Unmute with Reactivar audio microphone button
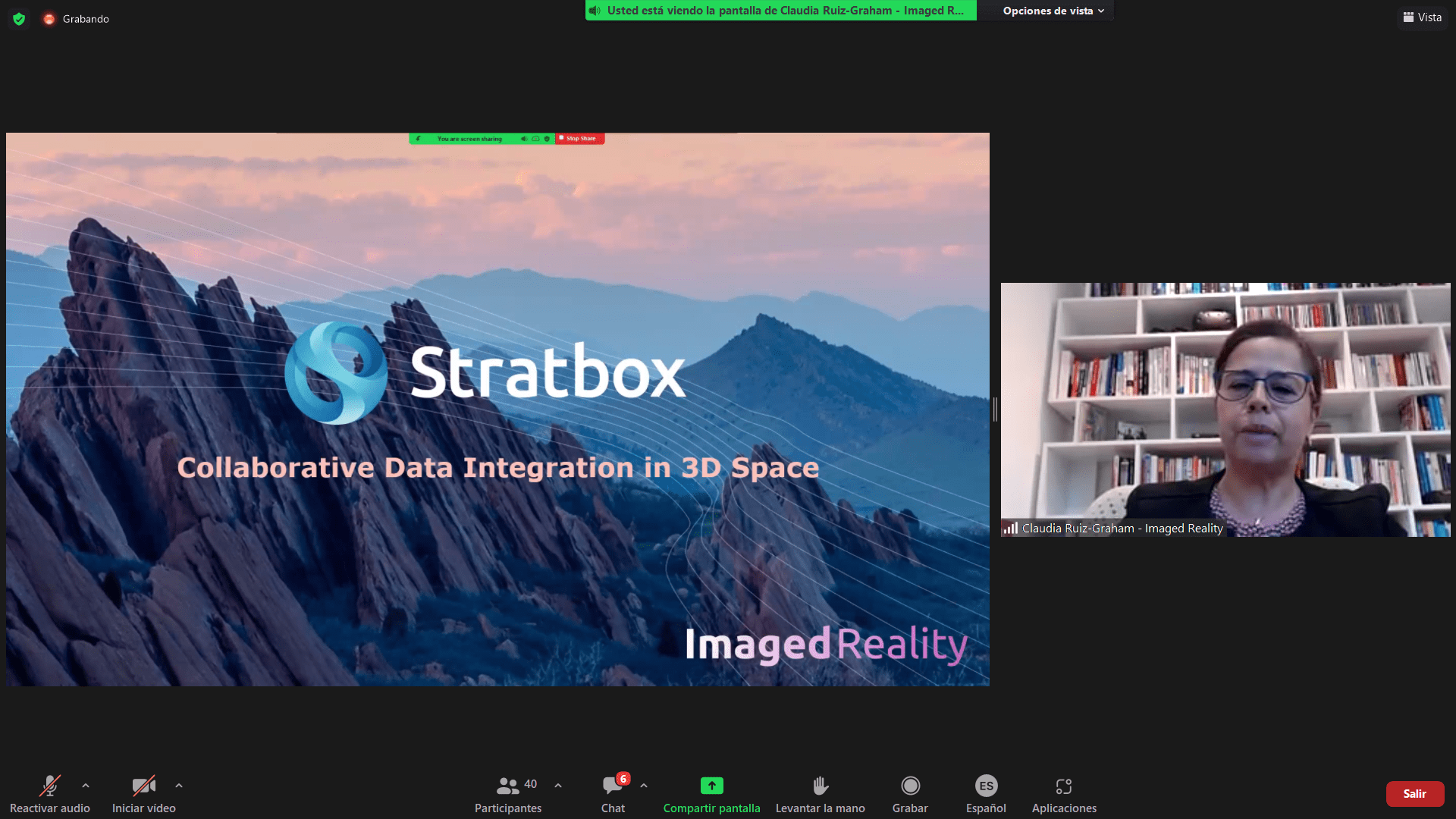Screen dimensions: 1456x819 [x=50, y=794]
